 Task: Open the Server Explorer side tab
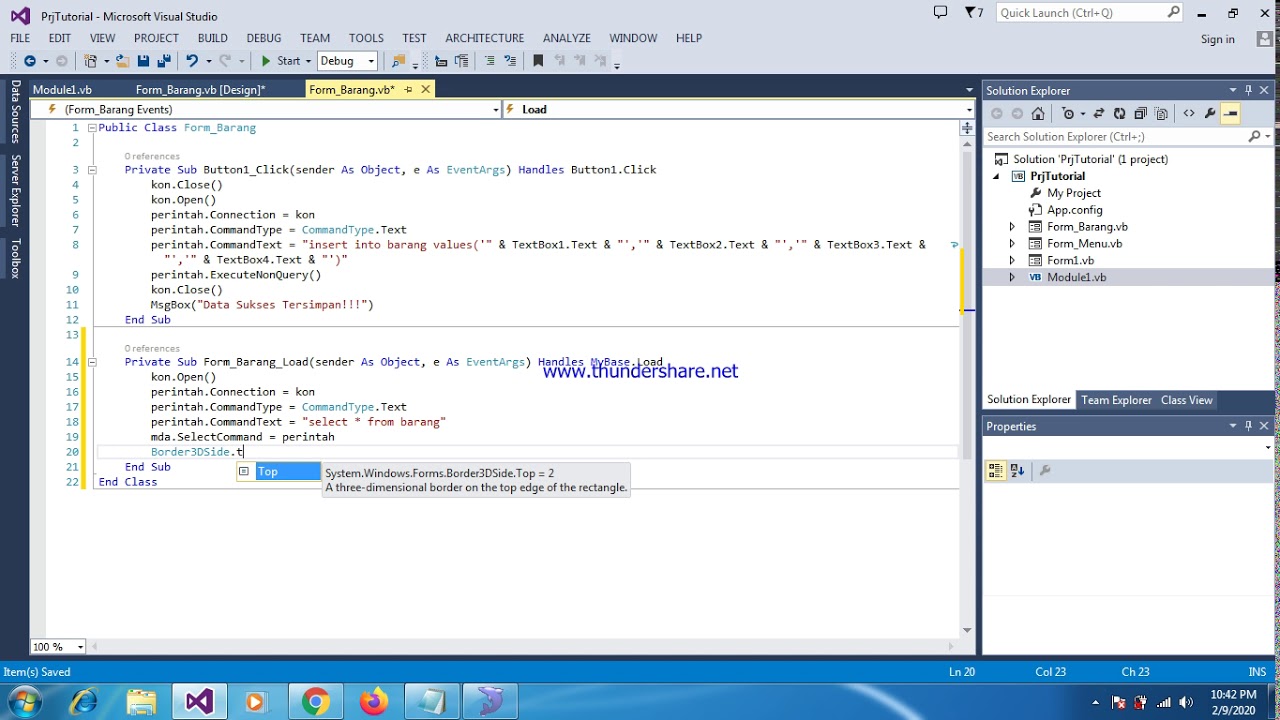15,190
